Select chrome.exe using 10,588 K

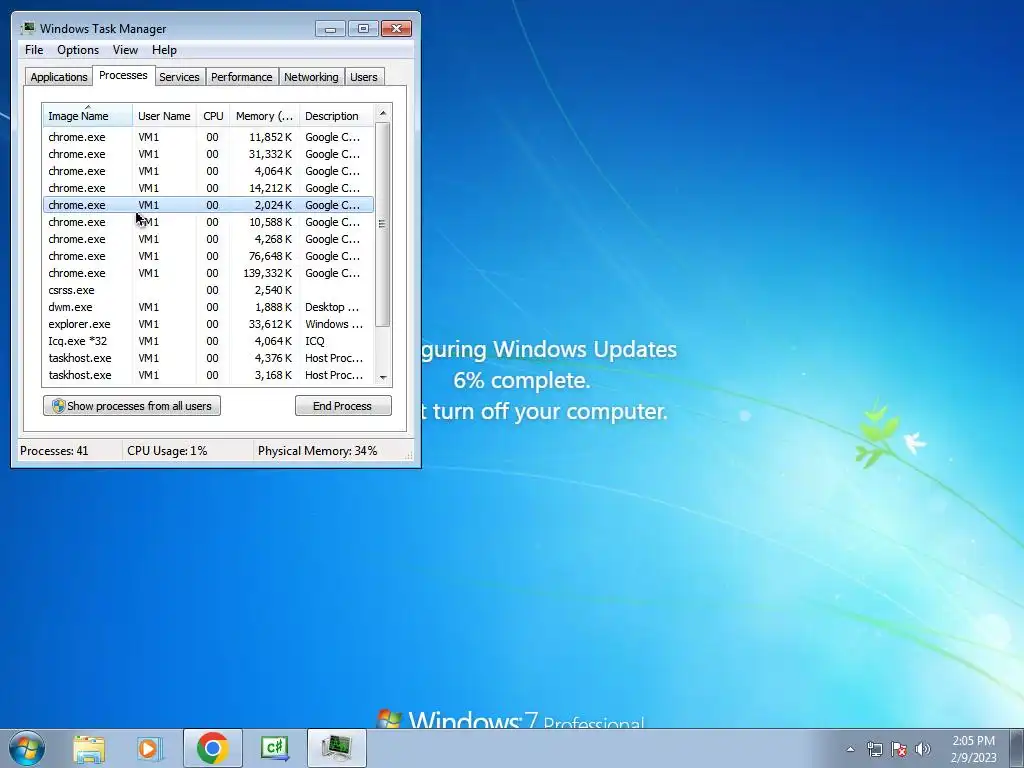[x=208, y=222]
